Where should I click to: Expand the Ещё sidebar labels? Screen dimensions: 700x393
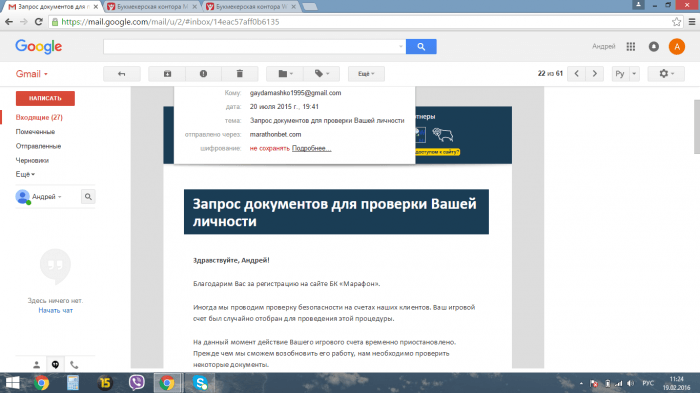coord(25,174)
